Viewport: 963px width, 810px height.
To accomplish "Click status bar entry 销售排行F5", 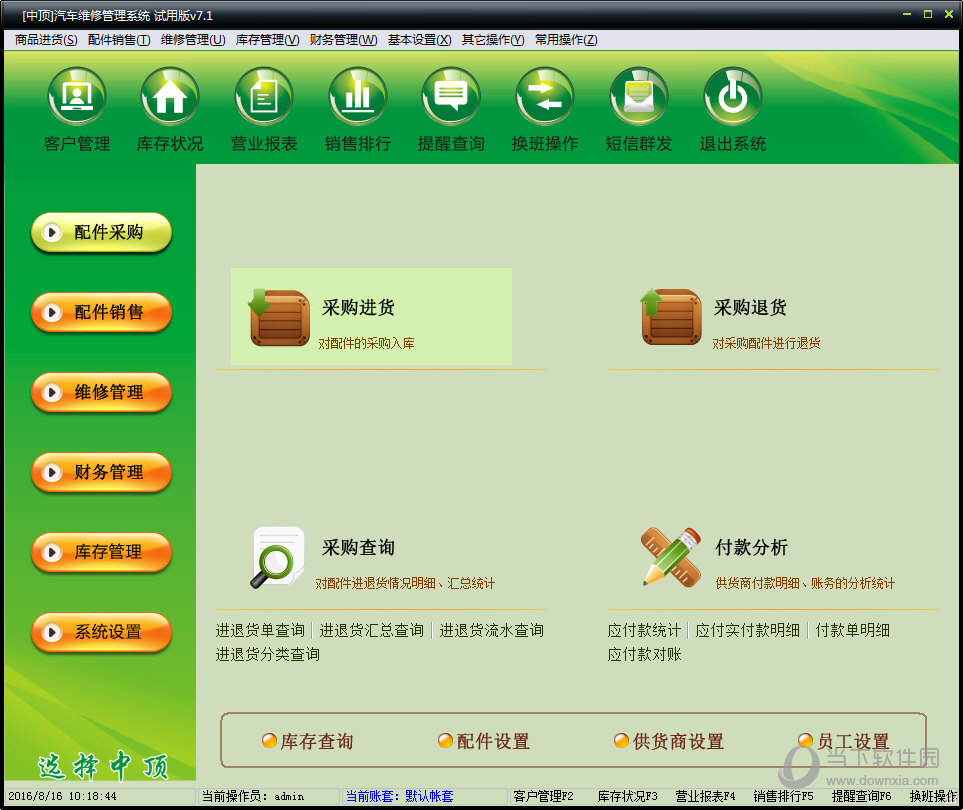I will coord(784,796).
